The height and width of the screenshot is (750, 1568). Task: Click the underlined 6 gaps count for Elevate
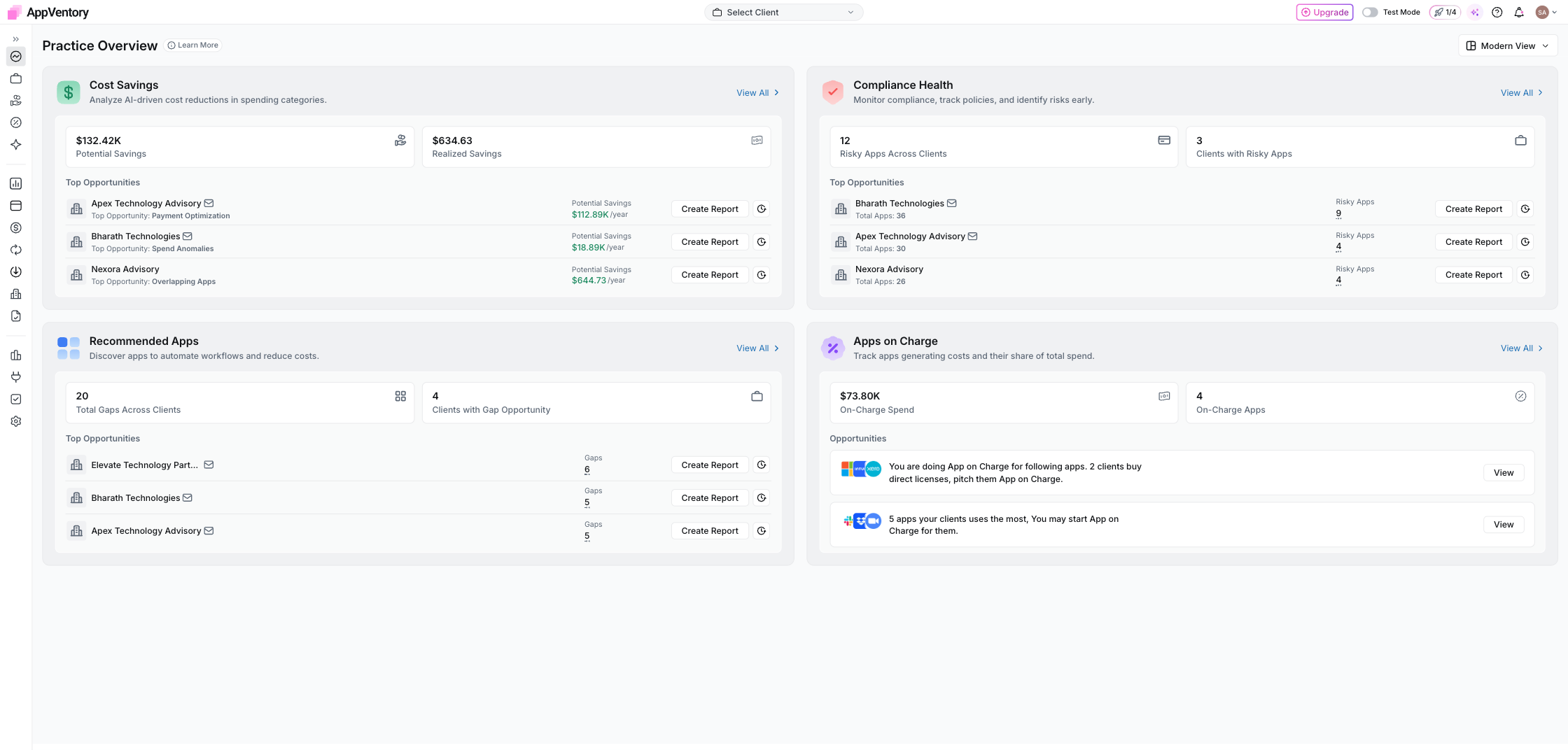pos(587,469)
